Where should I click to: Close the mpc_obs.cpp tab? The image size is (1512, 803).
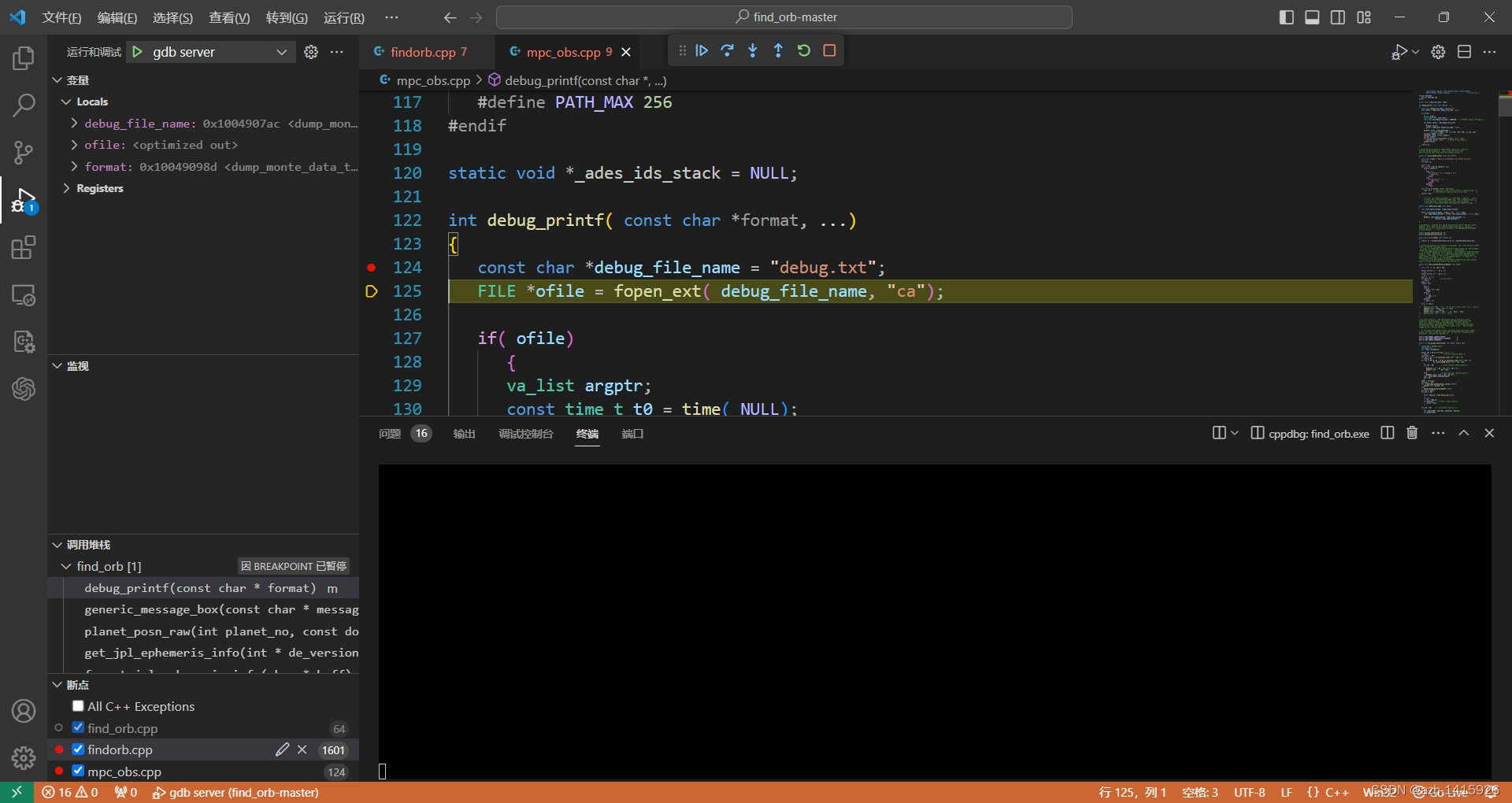pyautogui.click(x=626, y=52)
